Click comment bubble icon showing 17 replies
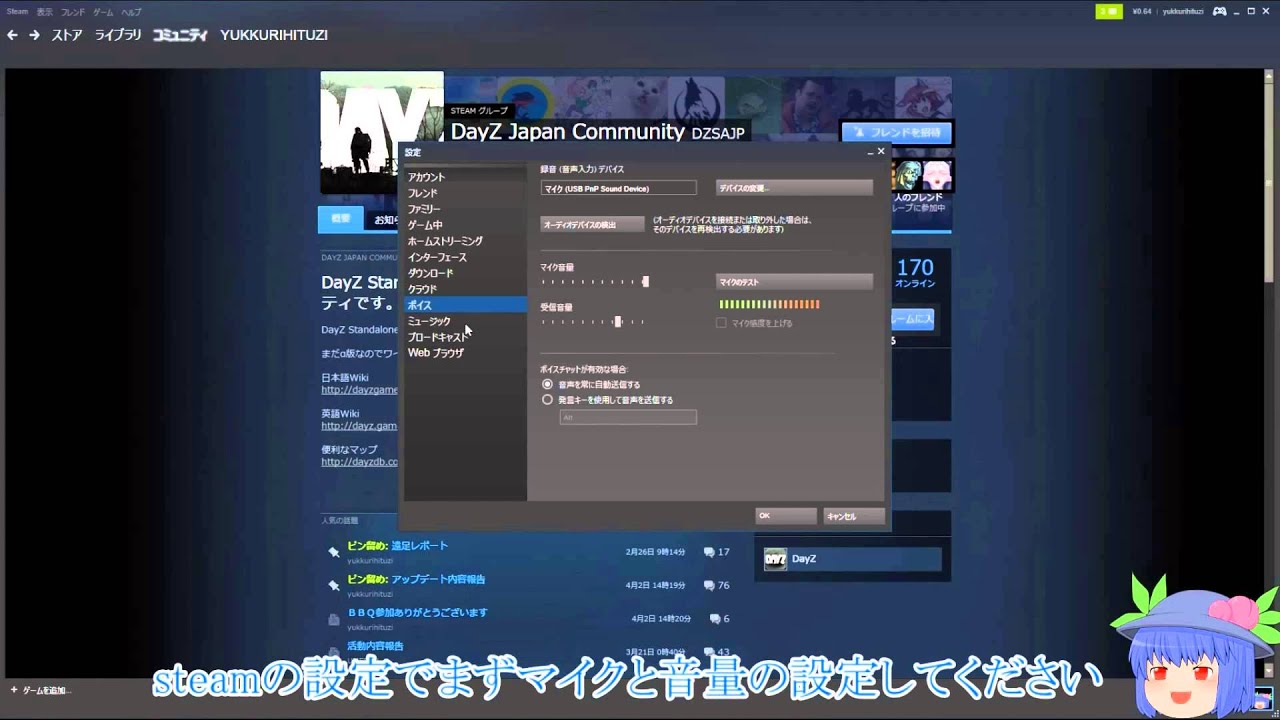 pyautogui.click(x=708, y=552)
